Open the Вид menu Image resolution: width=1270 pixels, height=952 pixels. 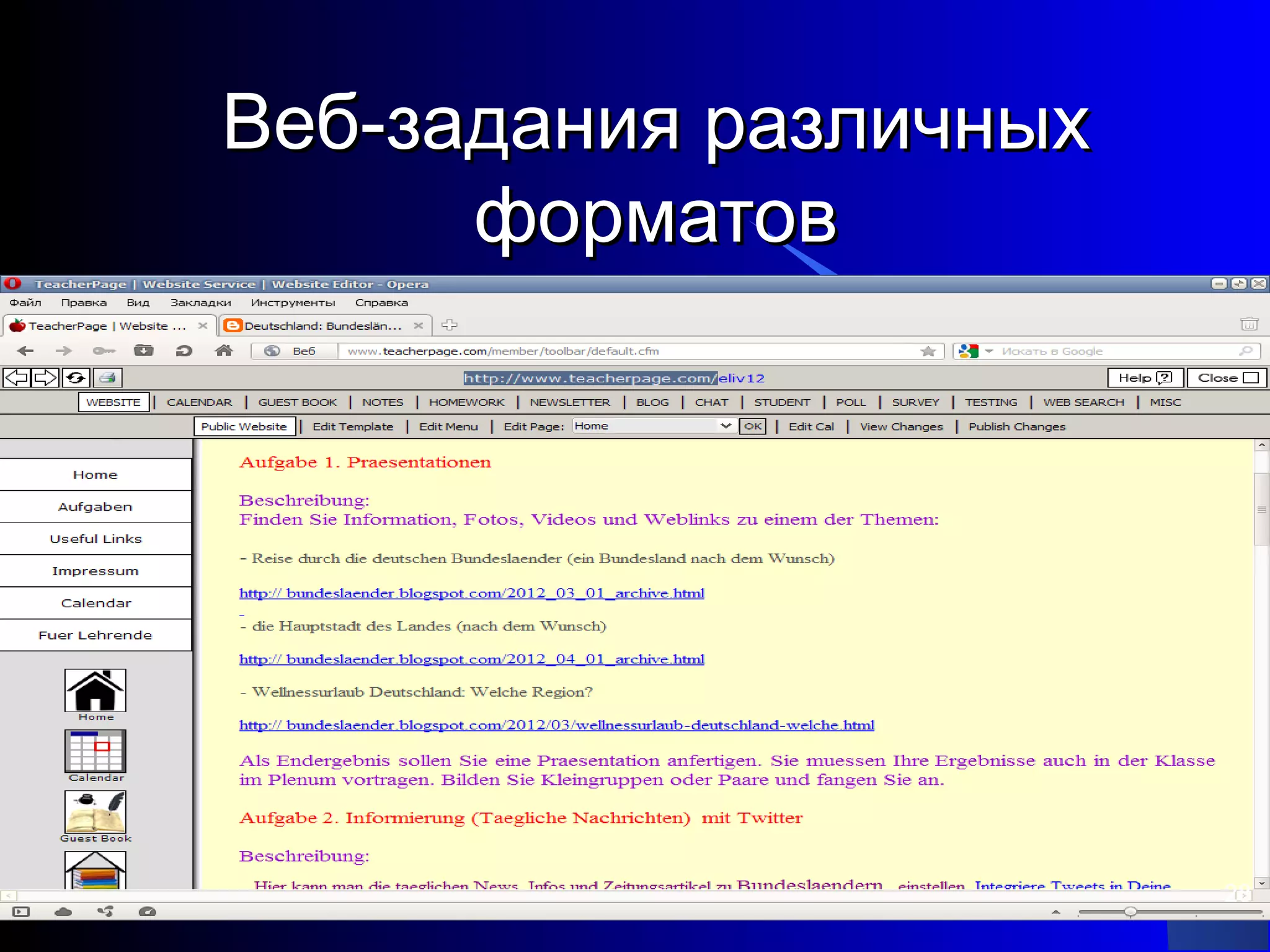[138, 302]
